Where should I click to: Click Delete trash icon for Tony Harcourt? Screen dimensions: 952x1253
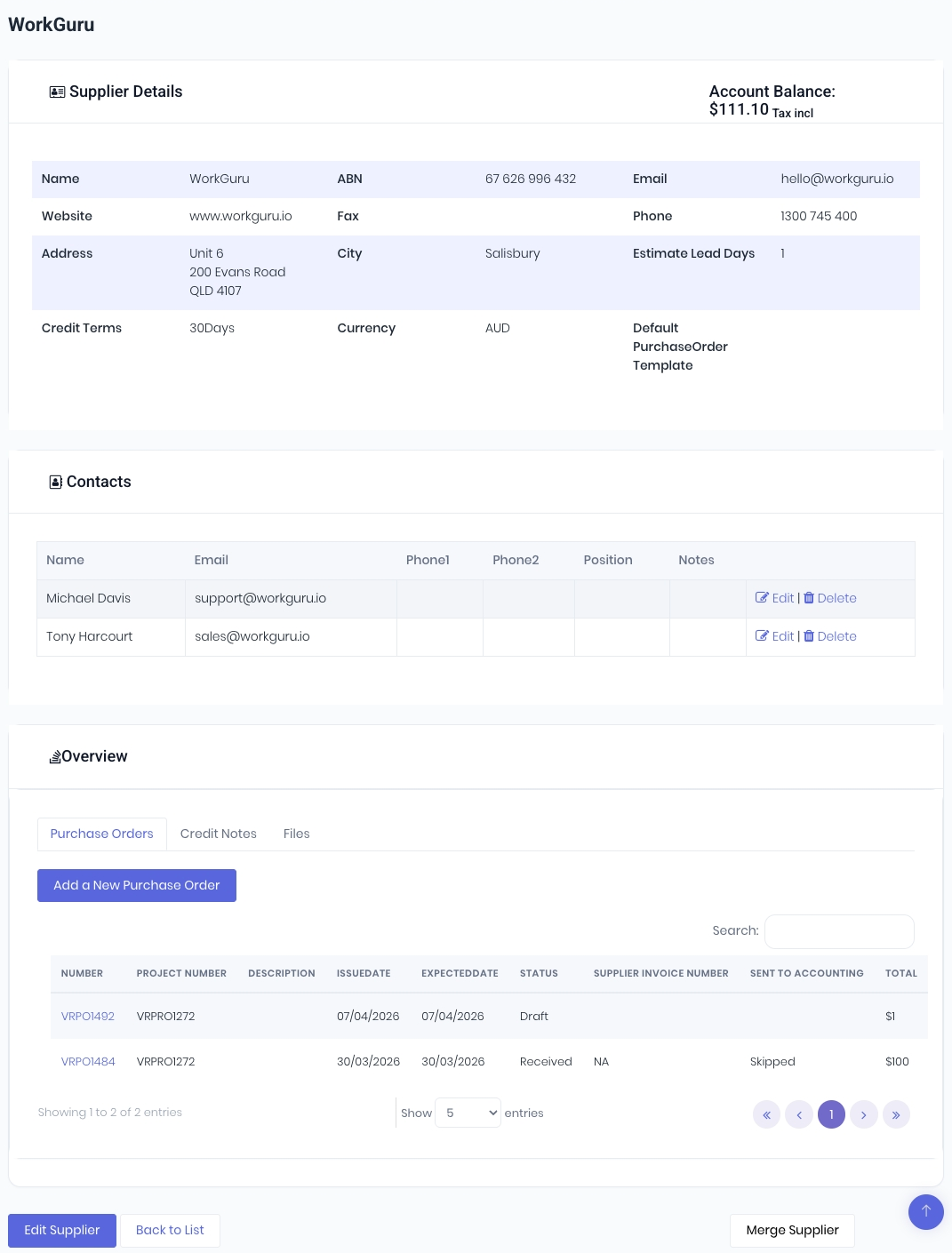(x=809, y=636)
